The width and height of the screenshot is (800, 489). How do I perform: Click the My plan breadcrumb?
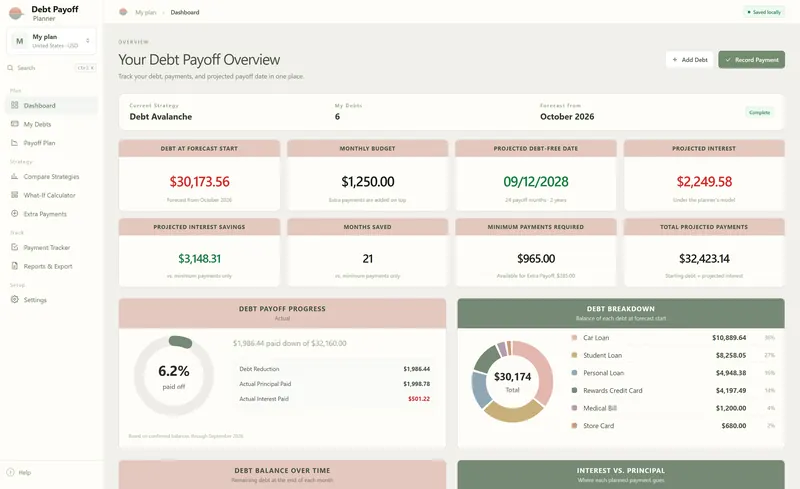(x=145, y=12)
